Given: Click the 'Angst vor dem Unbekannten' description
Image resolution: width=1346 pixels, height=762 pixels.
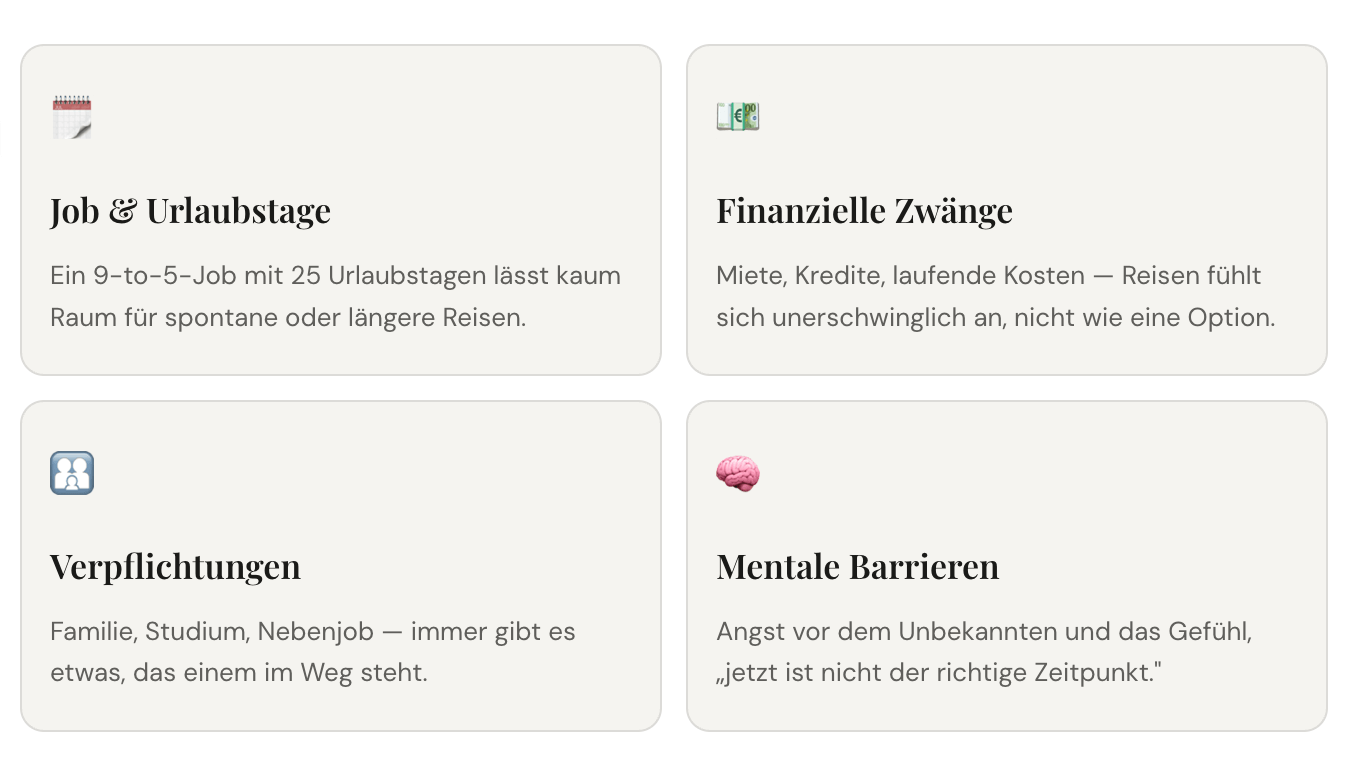Looking at the screenshot, I should 984,652.
